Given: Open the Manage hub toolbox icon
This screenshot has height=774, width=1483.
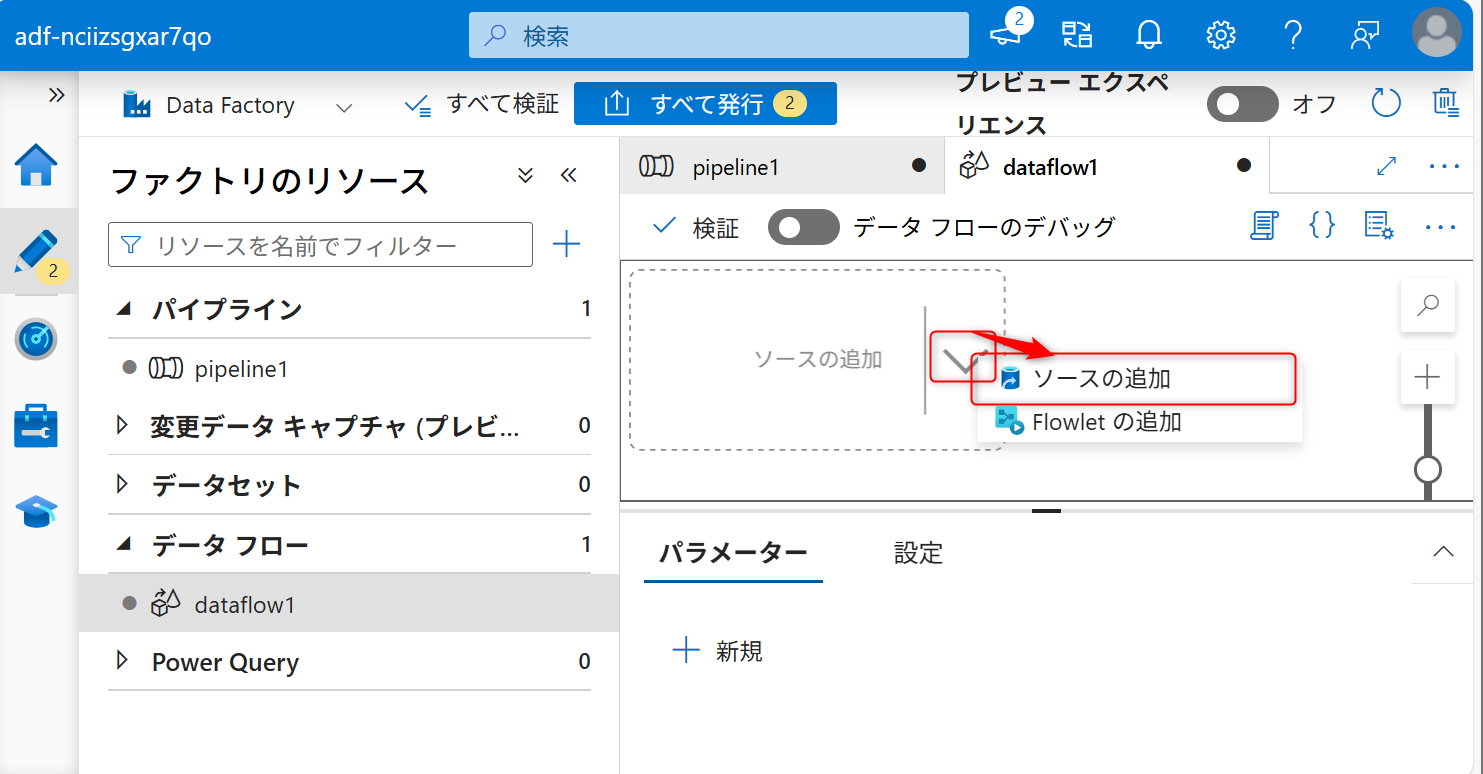Looking at the screenshot, I should click(37, 425).
